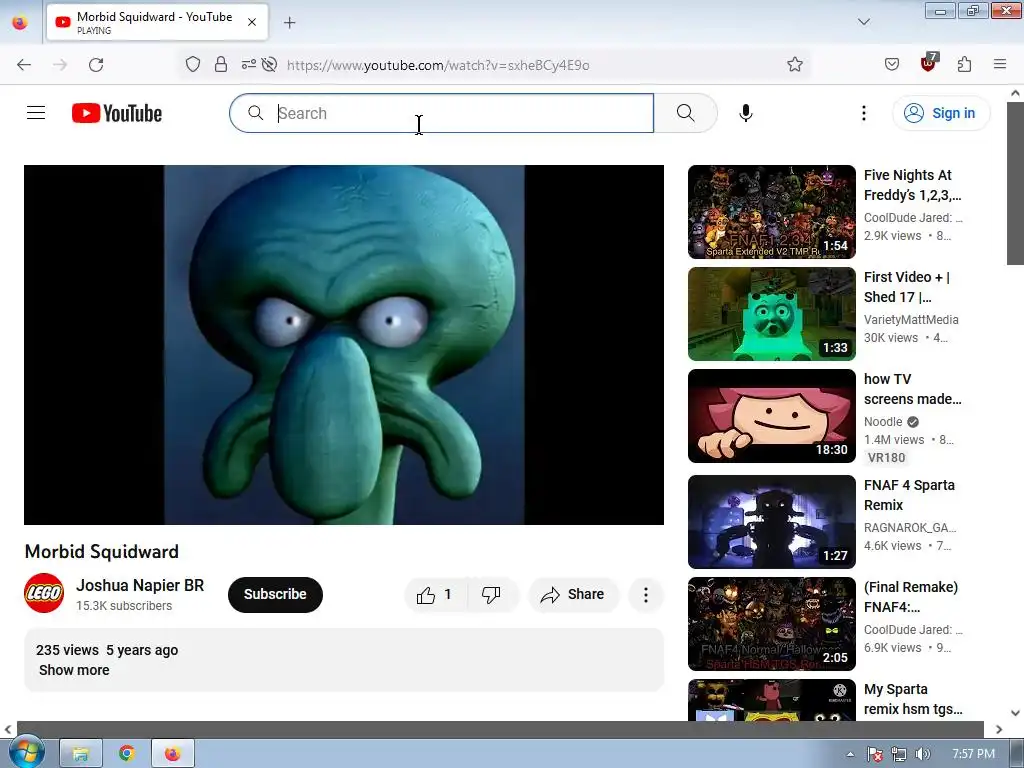Open the Final Remake FNAF4 title
1024x768 pixels.
(910, 597)
